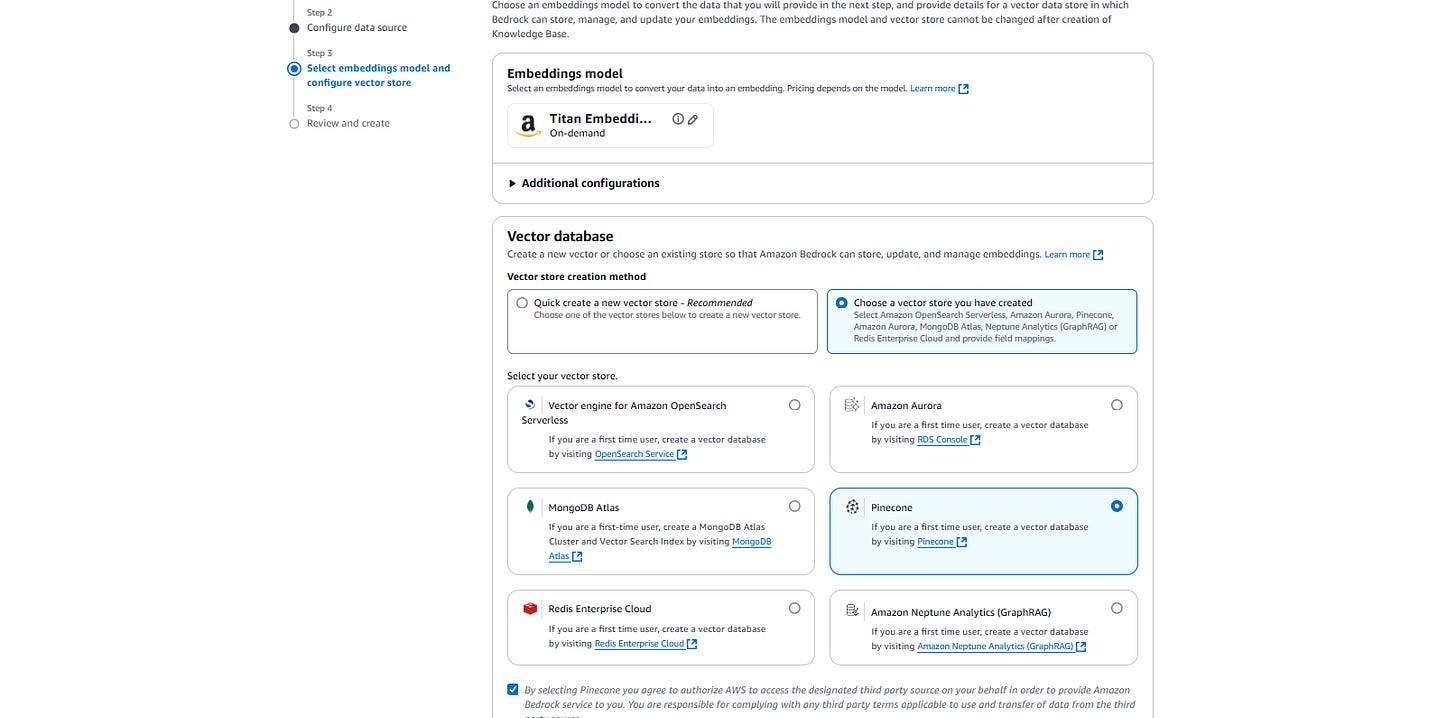This screenshot has width=1456, height=718.
Task: Select the MongoDB Atlas radio button
Action: (x=795, y=506)
